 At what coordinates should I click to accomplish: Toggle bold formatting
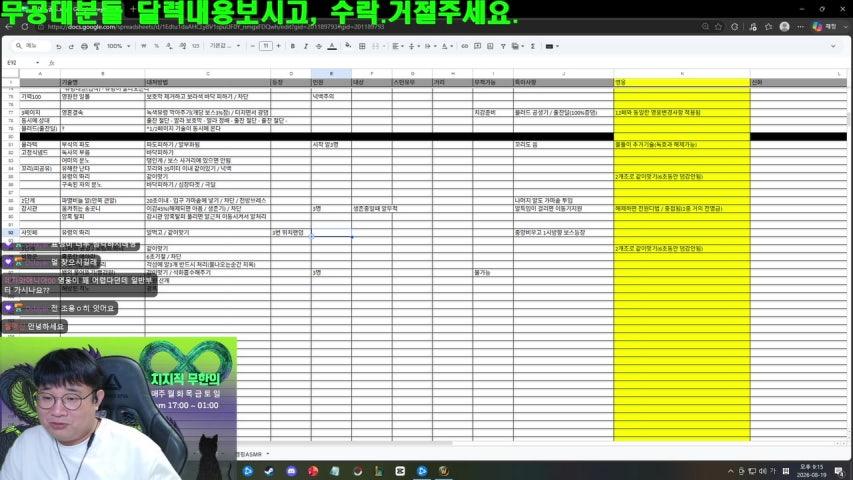click(x=293, y=46)
